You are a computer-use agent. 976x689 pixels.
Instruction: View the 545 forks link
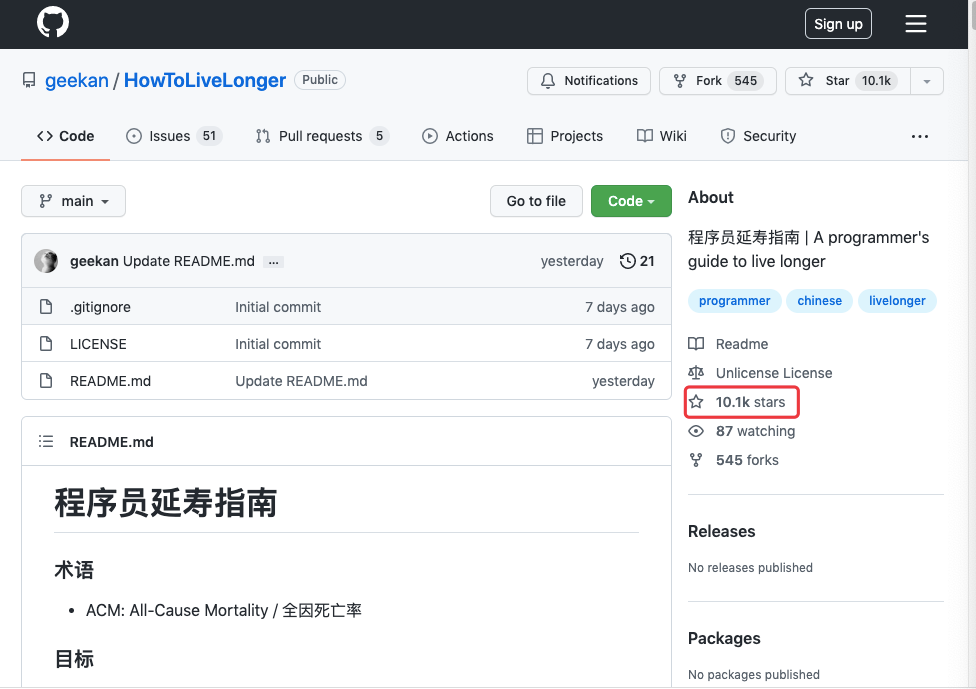click(x=747, y=460)
